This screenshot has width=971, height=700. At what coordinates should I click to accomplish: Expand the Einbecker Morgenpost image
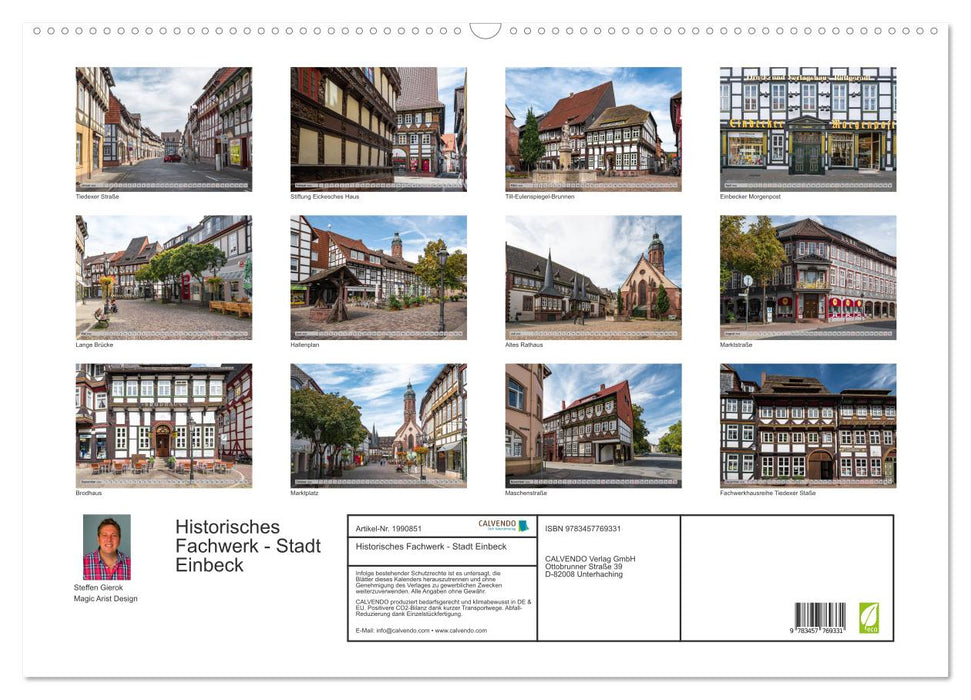[x=806, y=128]
